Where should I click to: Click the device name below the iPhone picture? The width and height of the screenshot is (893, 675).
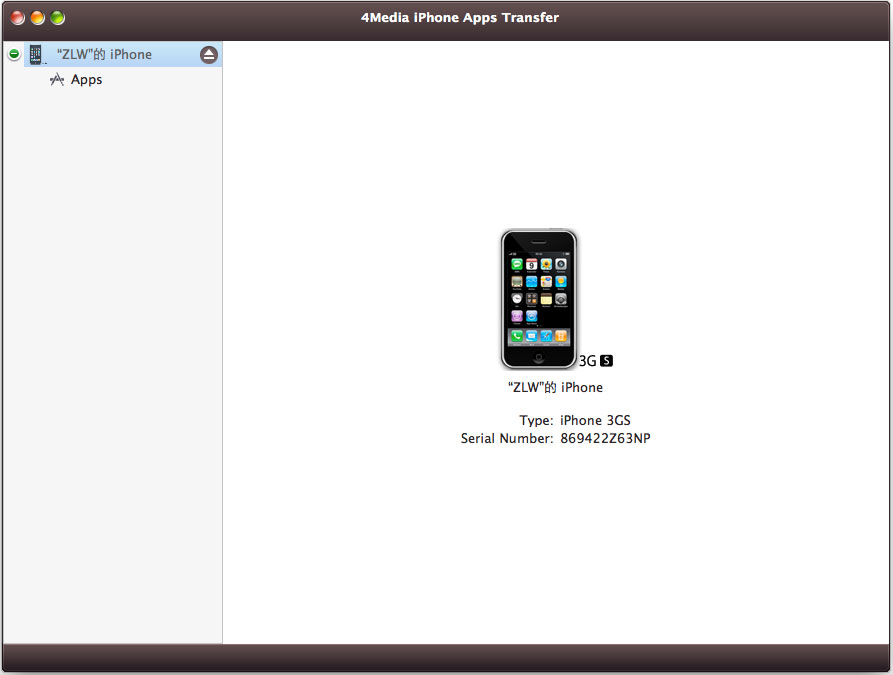click(555, 387)
